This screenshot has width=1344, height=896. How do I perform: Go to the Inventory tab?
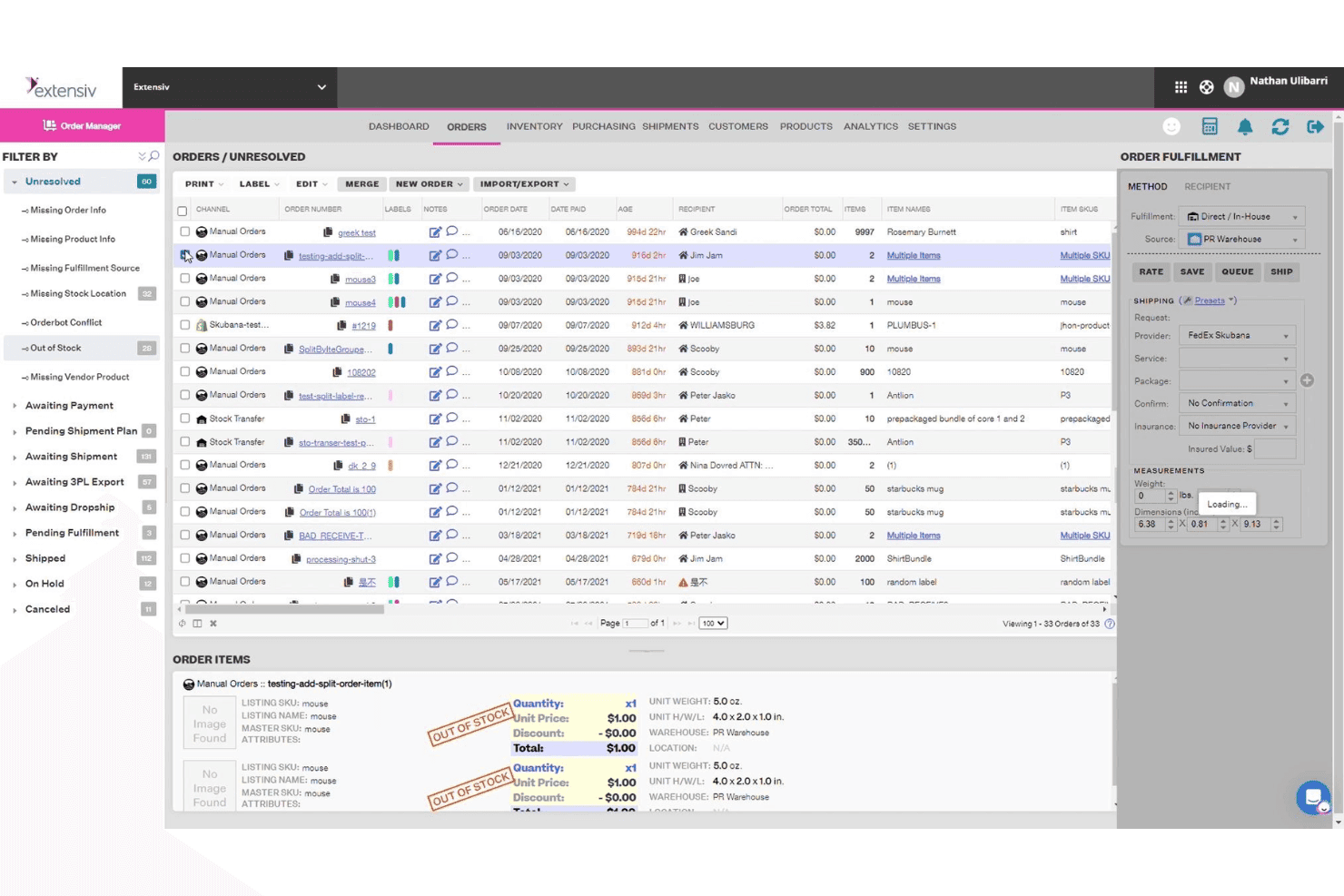(534, 126)
